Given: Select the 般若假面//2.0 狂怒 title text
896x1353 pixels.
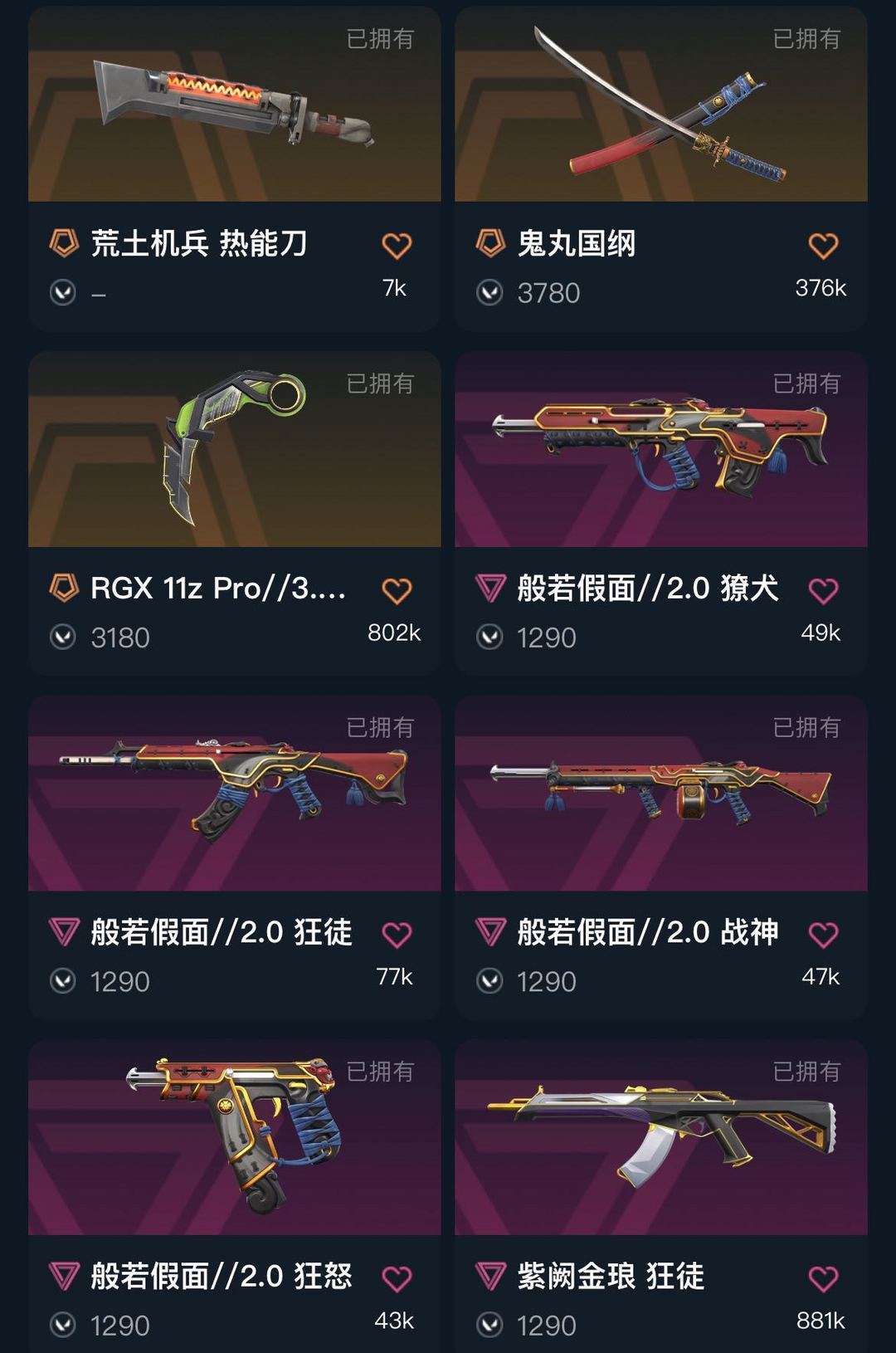Looking at the screenshot, I should click(x=222, y=1276).
